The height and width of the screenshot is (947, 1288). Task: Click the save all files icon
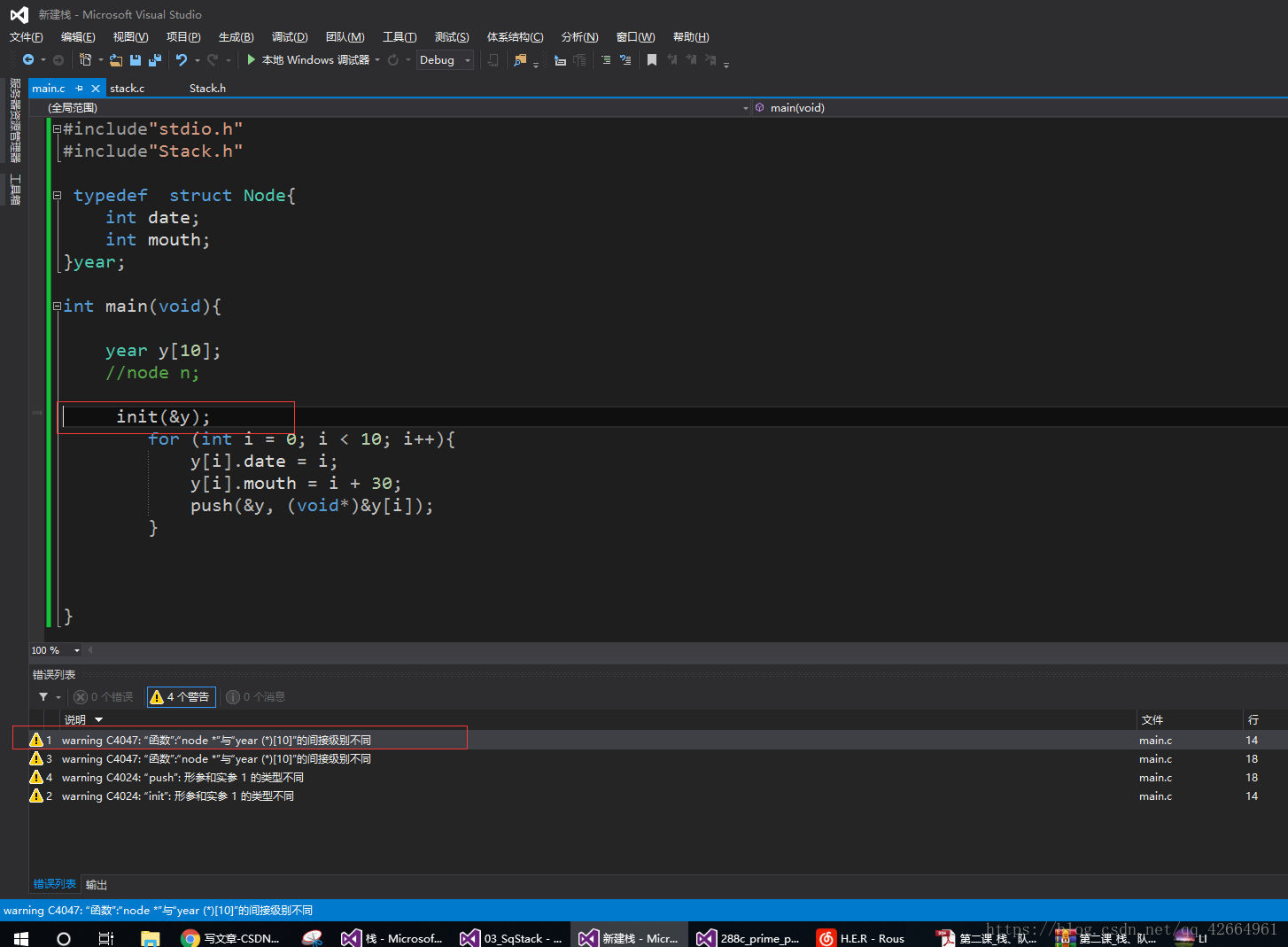[155, 60]
